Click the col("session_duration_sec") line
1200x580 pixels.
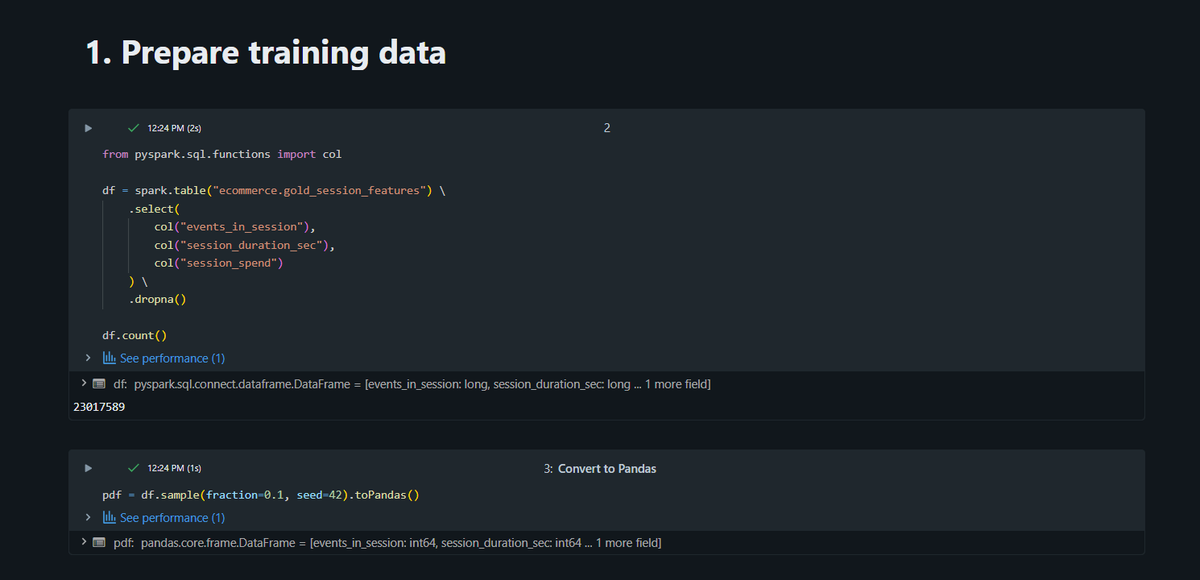click(x=245, y=245)
